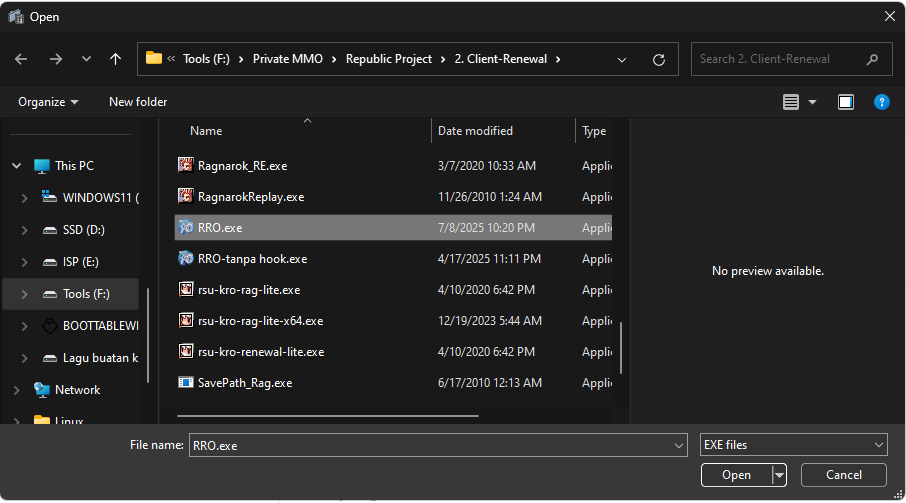The width and height of the screenshot is (906, 503).
Task: Sort files by Type column
Action: [594, 131]
